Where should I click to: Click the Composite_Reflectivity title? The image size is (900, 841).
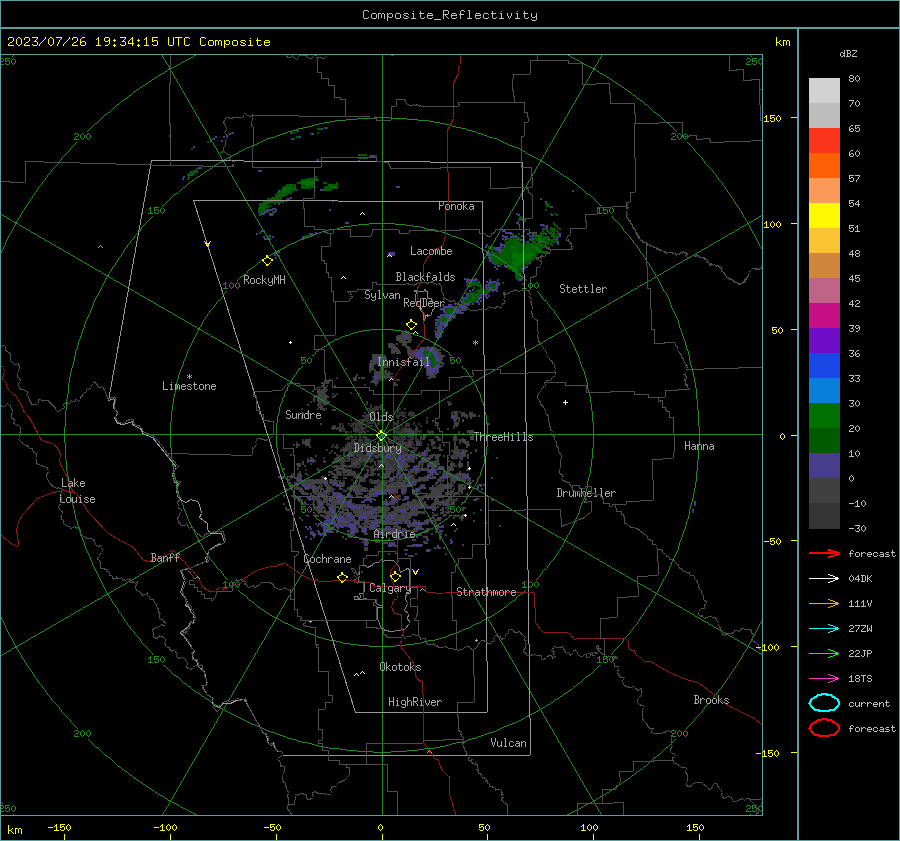(450, 15)
